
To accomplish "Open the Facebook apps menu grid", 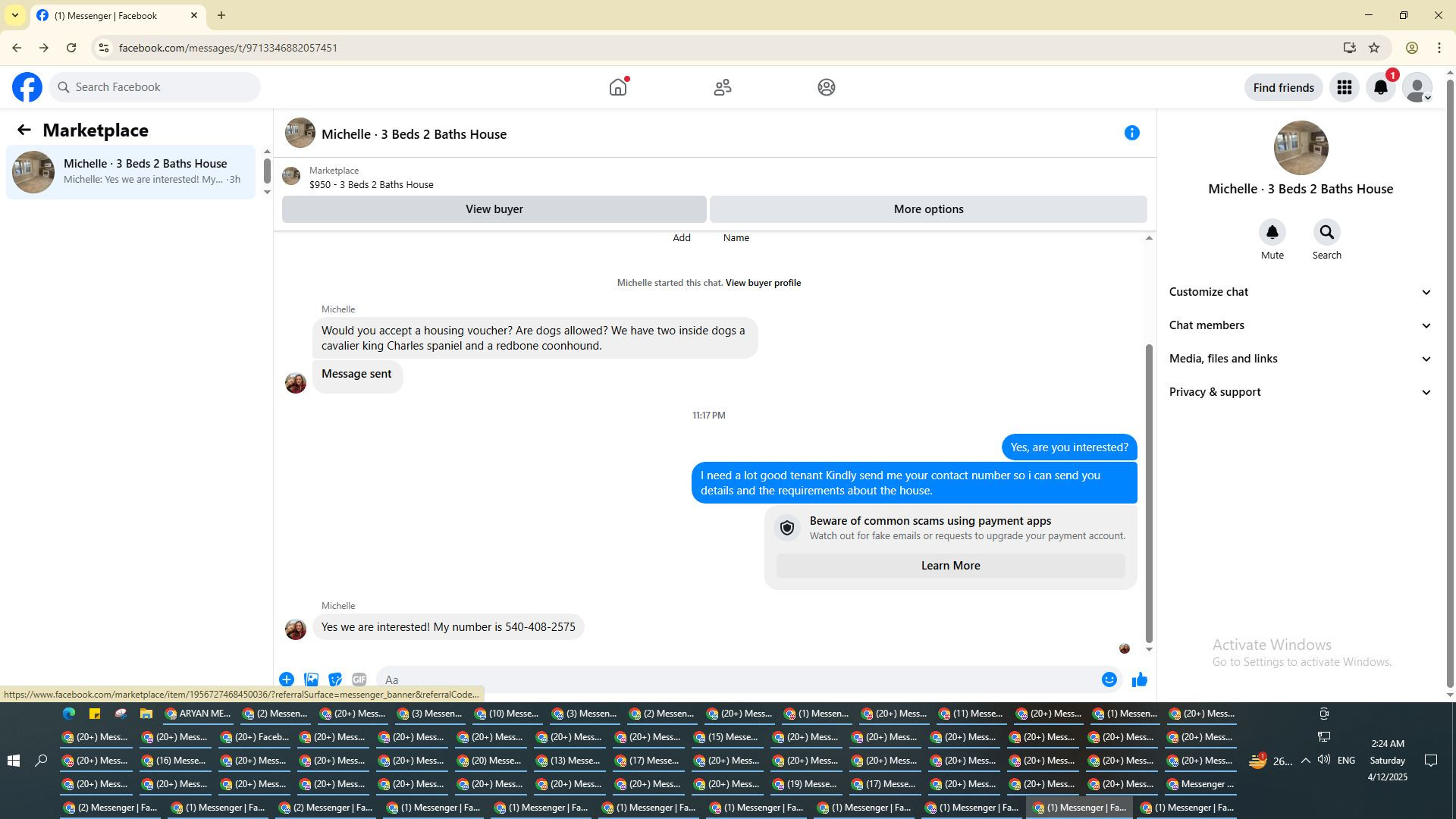I will [x=1345, y=87].
